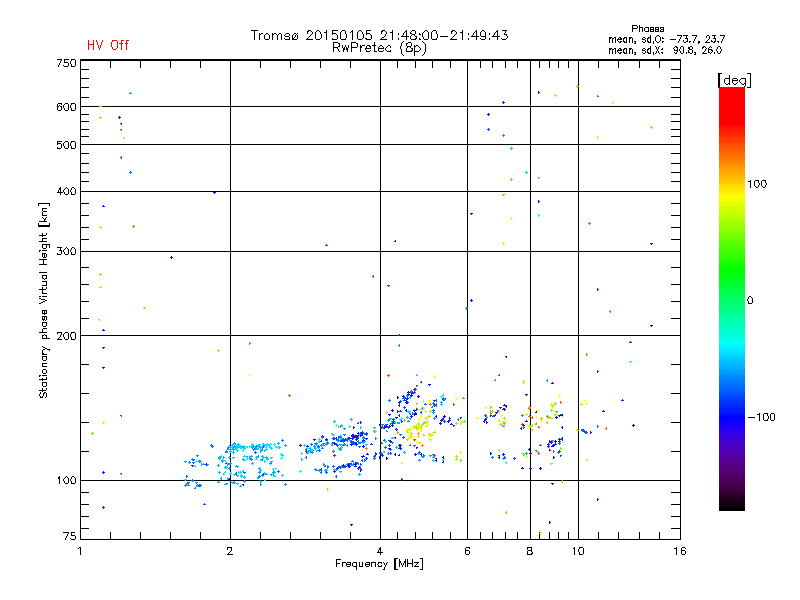Click the '10' frequency axis tick label
This screenshot has height=600, width=800.
pos(578,551)
